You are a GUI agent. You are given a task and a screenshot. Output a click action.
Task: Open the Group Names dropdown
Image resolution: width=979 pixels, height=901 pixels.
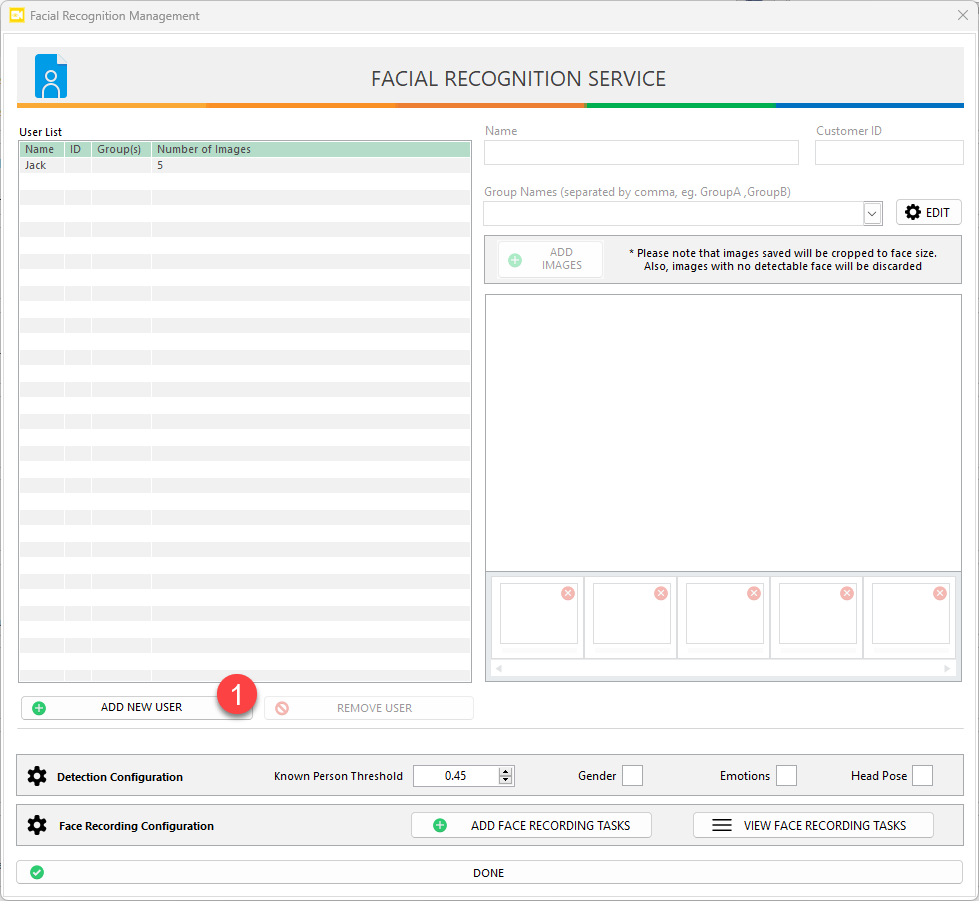pyautogui.click(x=872, y=213)
